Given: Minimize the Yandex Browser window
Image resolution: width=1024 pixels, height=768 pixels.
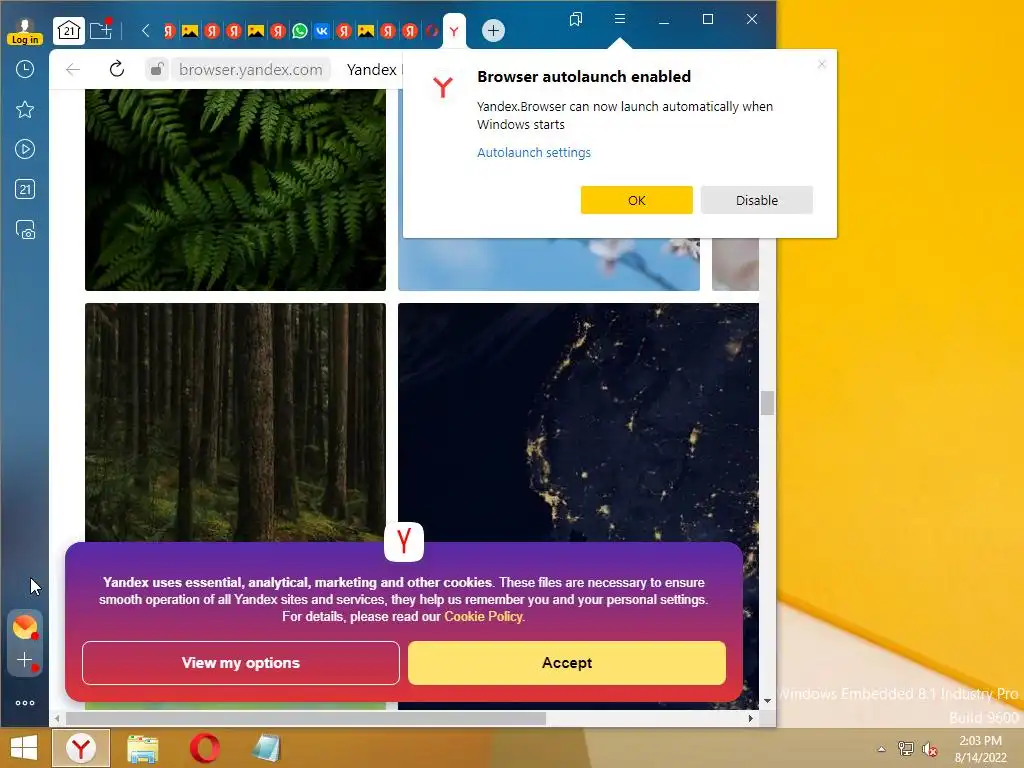Looking at the screenshot, I should pos(664,20).
